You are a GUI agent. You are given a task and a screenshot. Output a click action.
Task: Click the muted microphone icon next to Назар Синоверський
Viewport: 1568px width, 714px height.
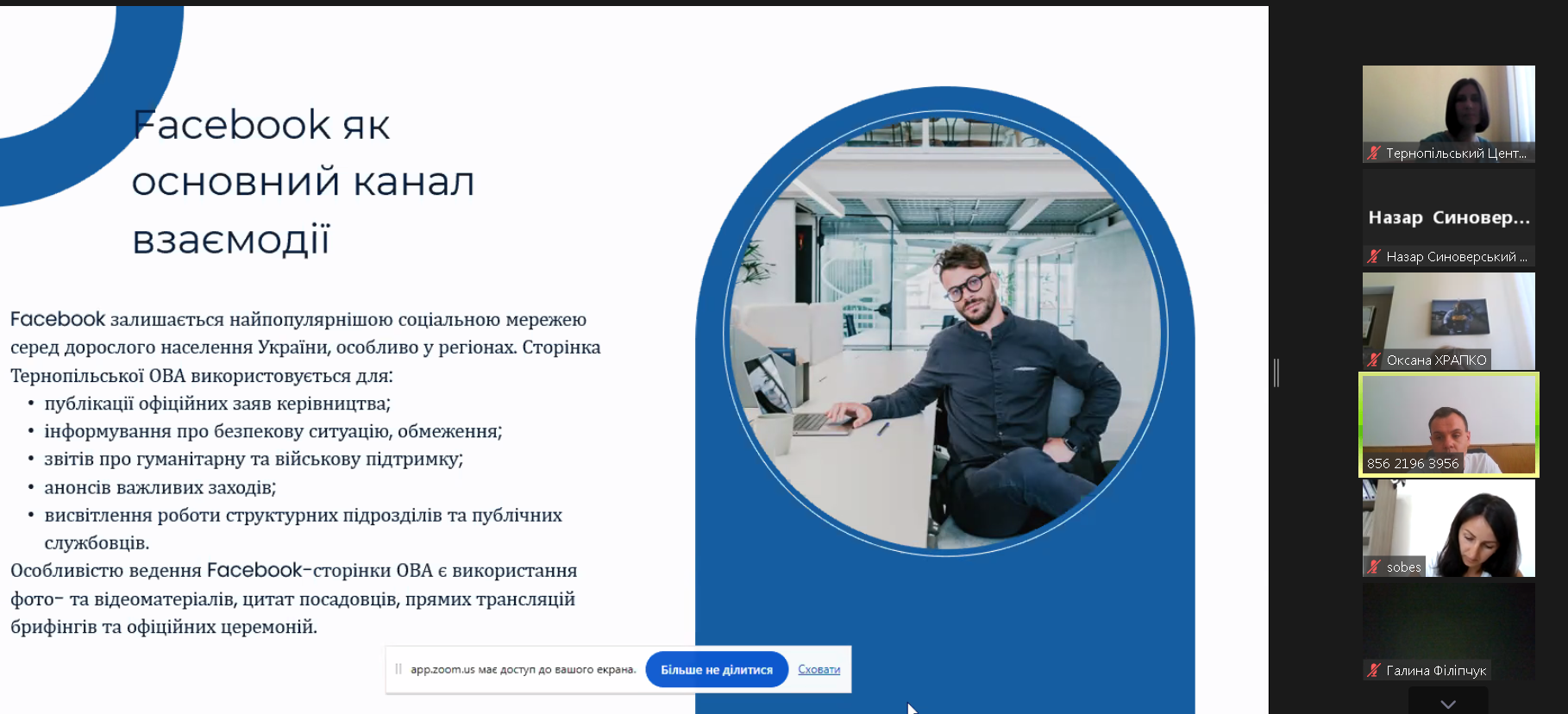point(1374,256)
